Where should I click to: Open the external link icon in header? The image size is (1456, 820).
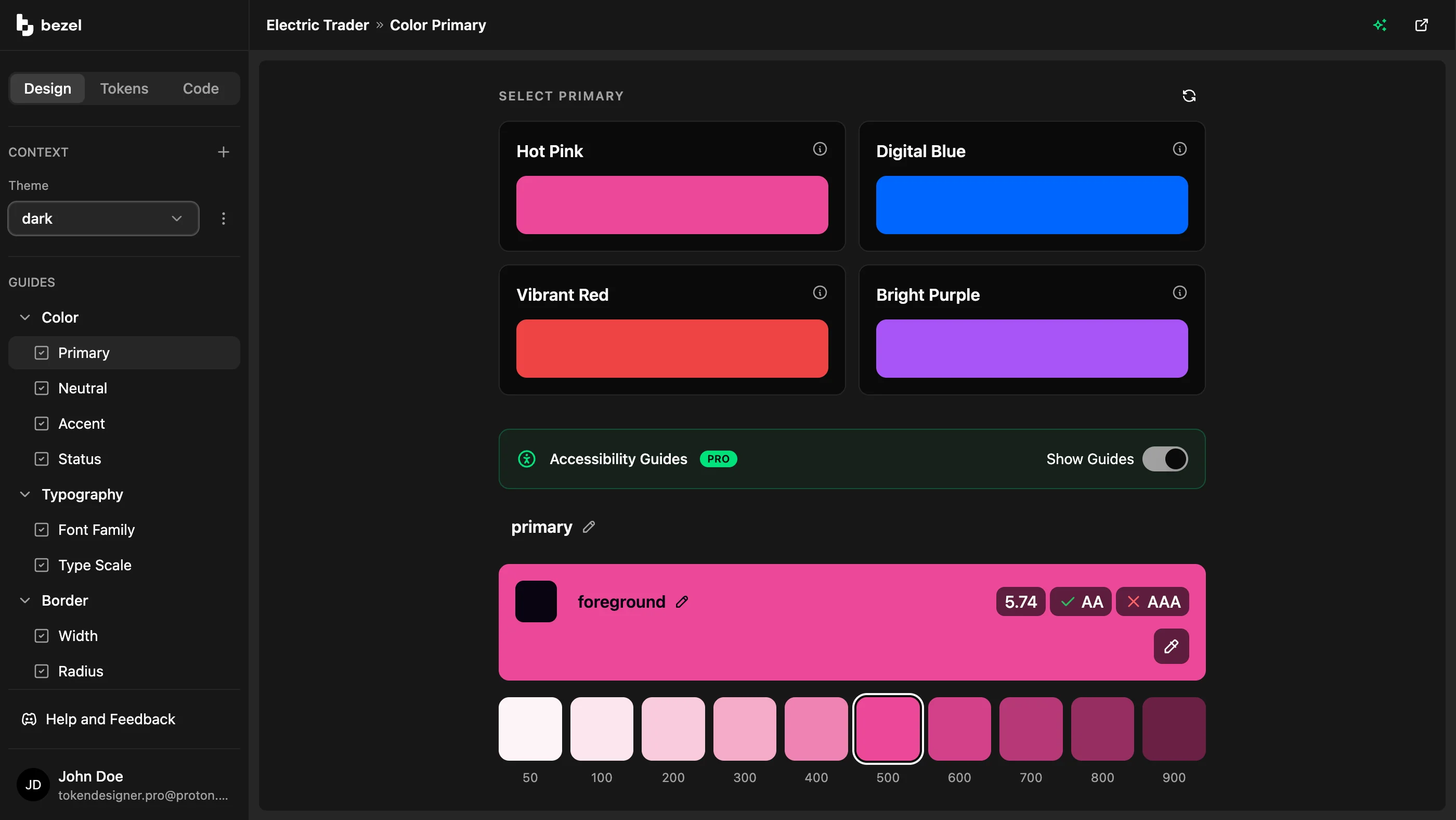(x=1421, y=25)
